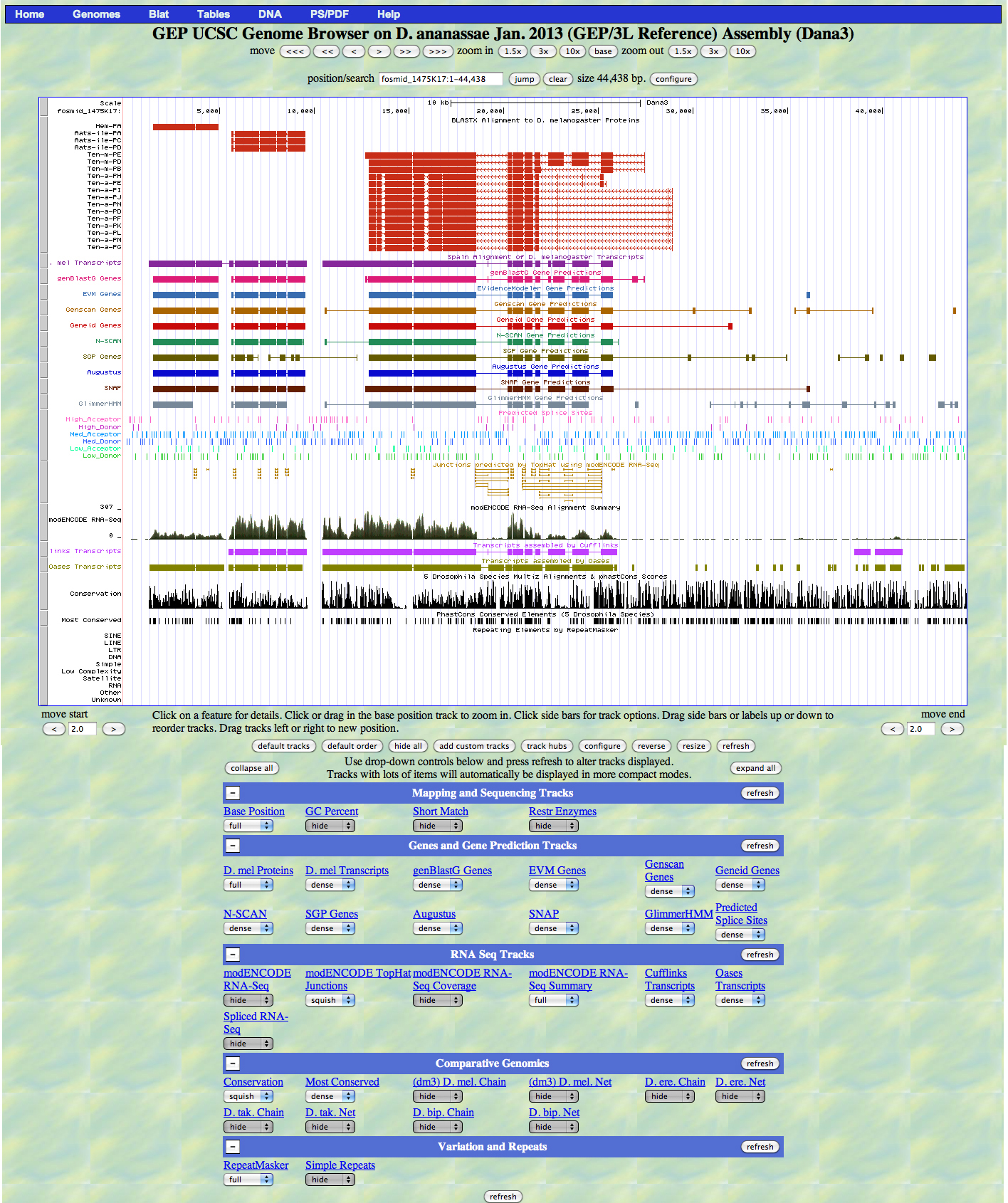Shift move start right arrow

pos(114,729)
